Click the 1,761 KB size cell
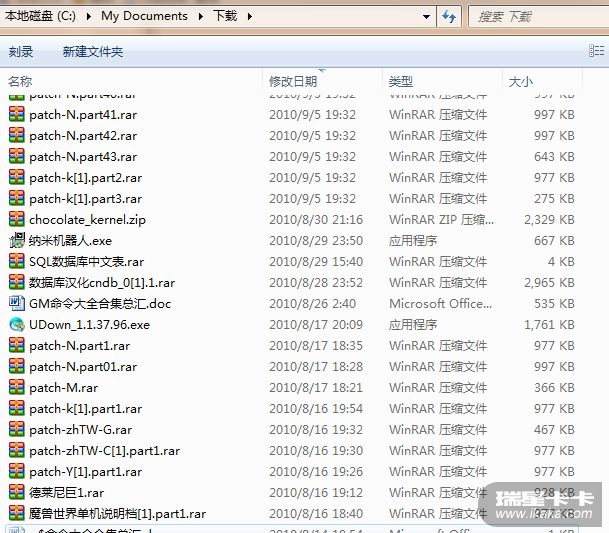 click(549, 325)
